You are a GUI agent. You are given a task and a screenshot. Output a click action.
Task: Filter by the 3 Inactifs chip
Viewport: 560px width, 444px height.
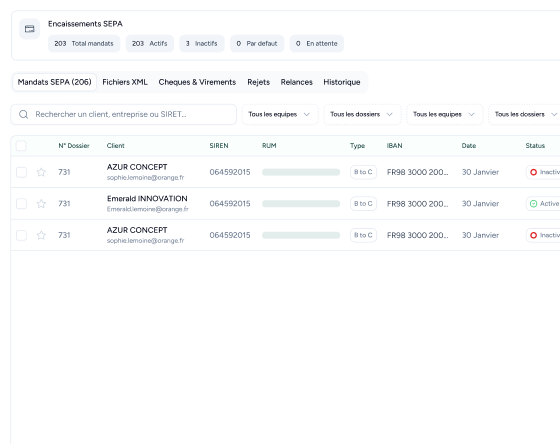(202, 44)
